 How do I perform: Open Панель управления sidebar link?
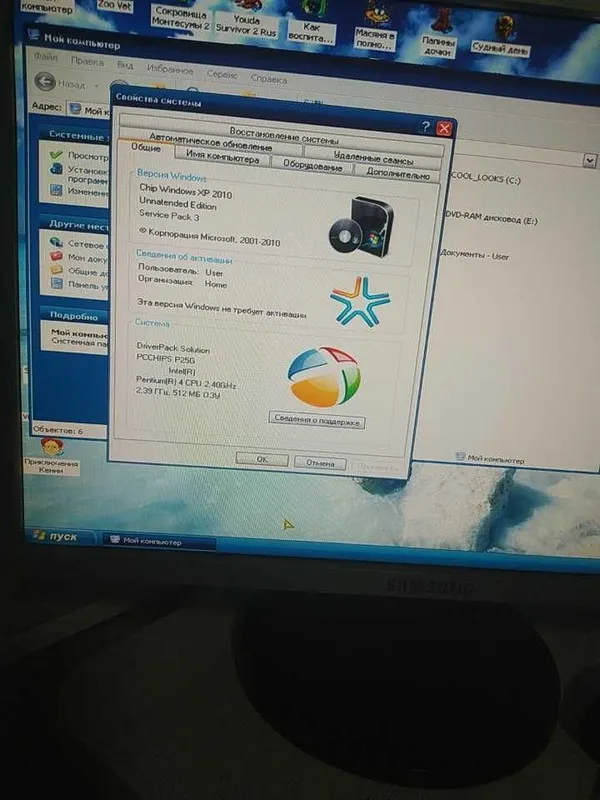88,286
